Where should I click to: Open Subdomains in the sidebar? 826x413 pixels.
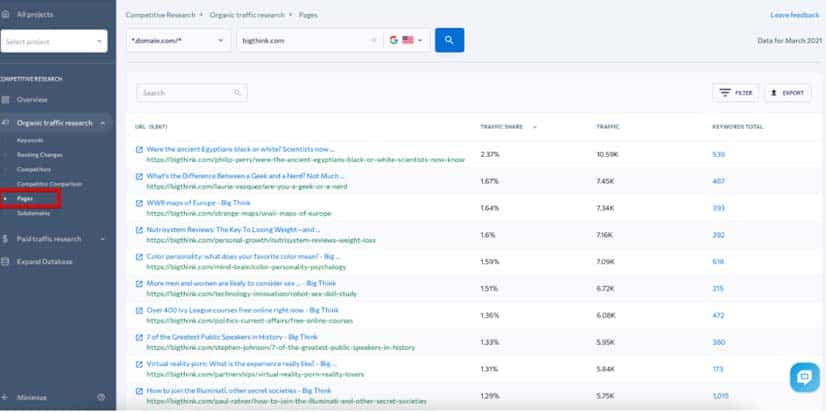click(x=34, y=213)
